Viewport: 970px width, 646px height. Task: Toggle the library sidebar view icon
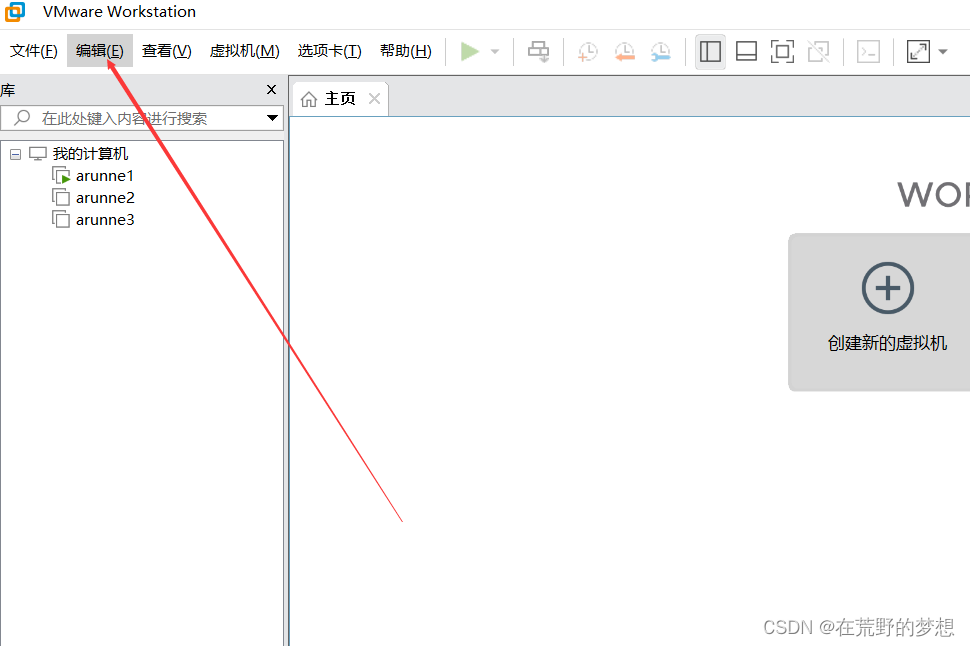click(x=710, y=51)
